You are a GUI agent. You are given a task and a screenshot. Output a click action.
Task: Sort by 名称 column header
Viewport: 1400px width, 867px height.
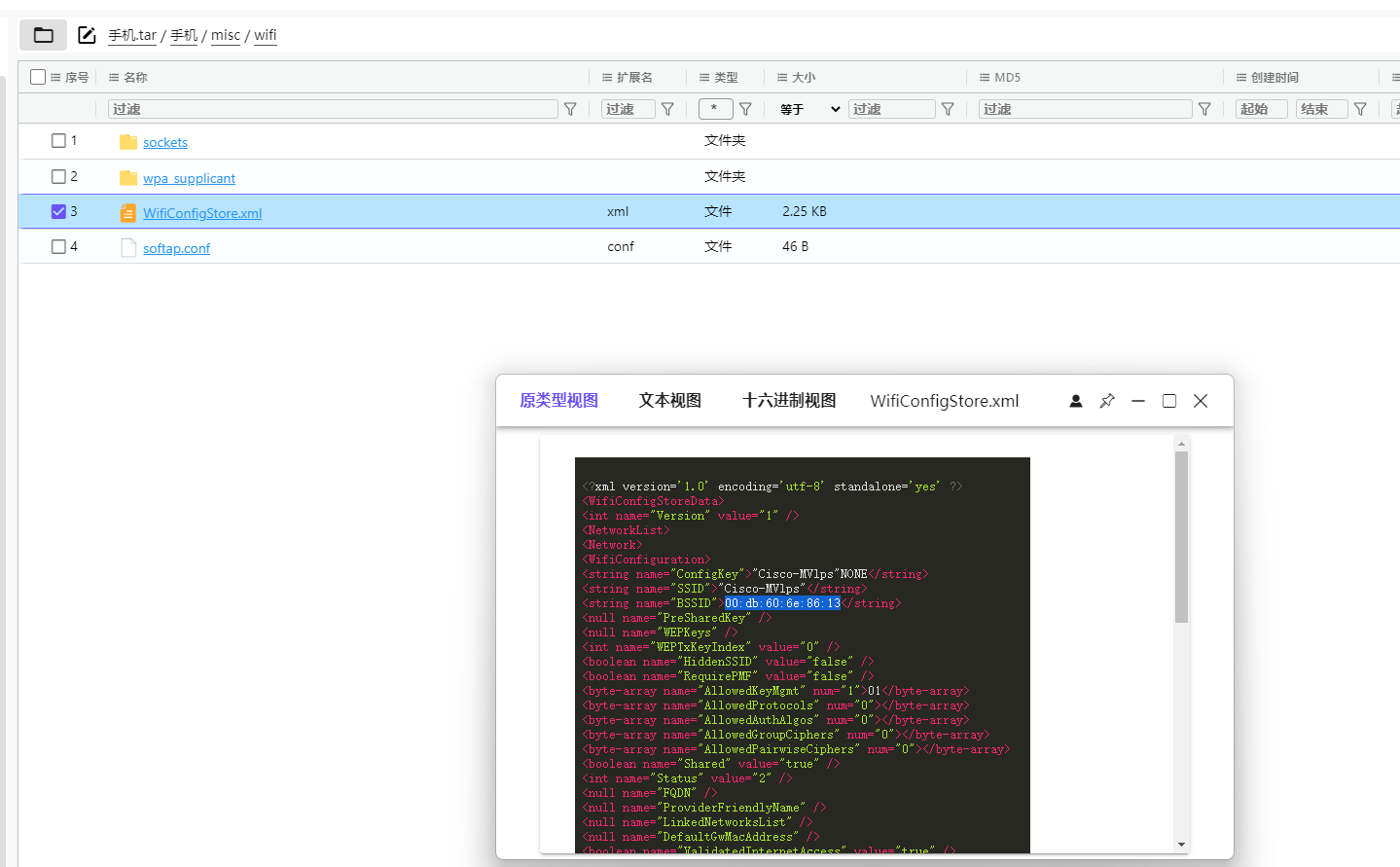[135, 77]
